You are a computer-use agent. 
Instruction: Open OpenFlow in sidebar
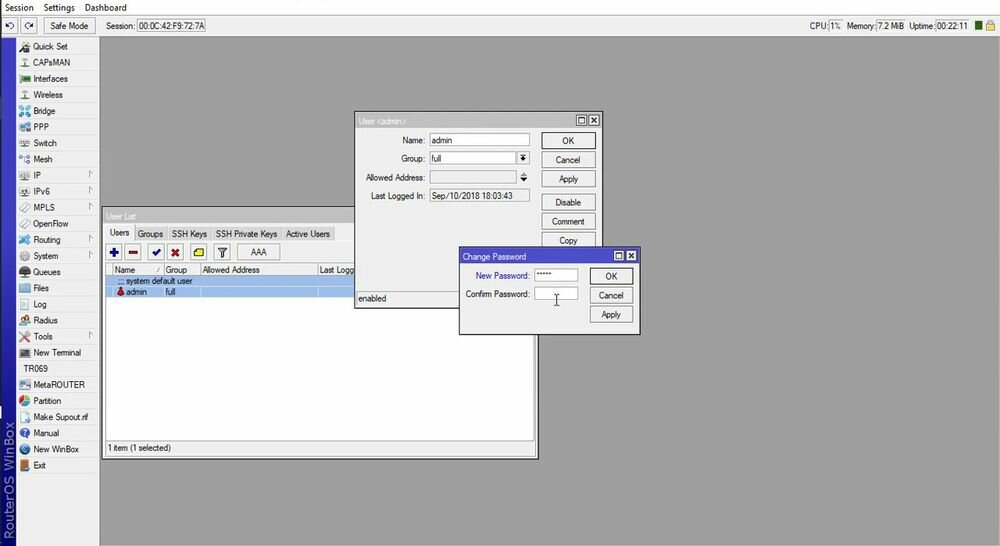click(x=57, y=223)
